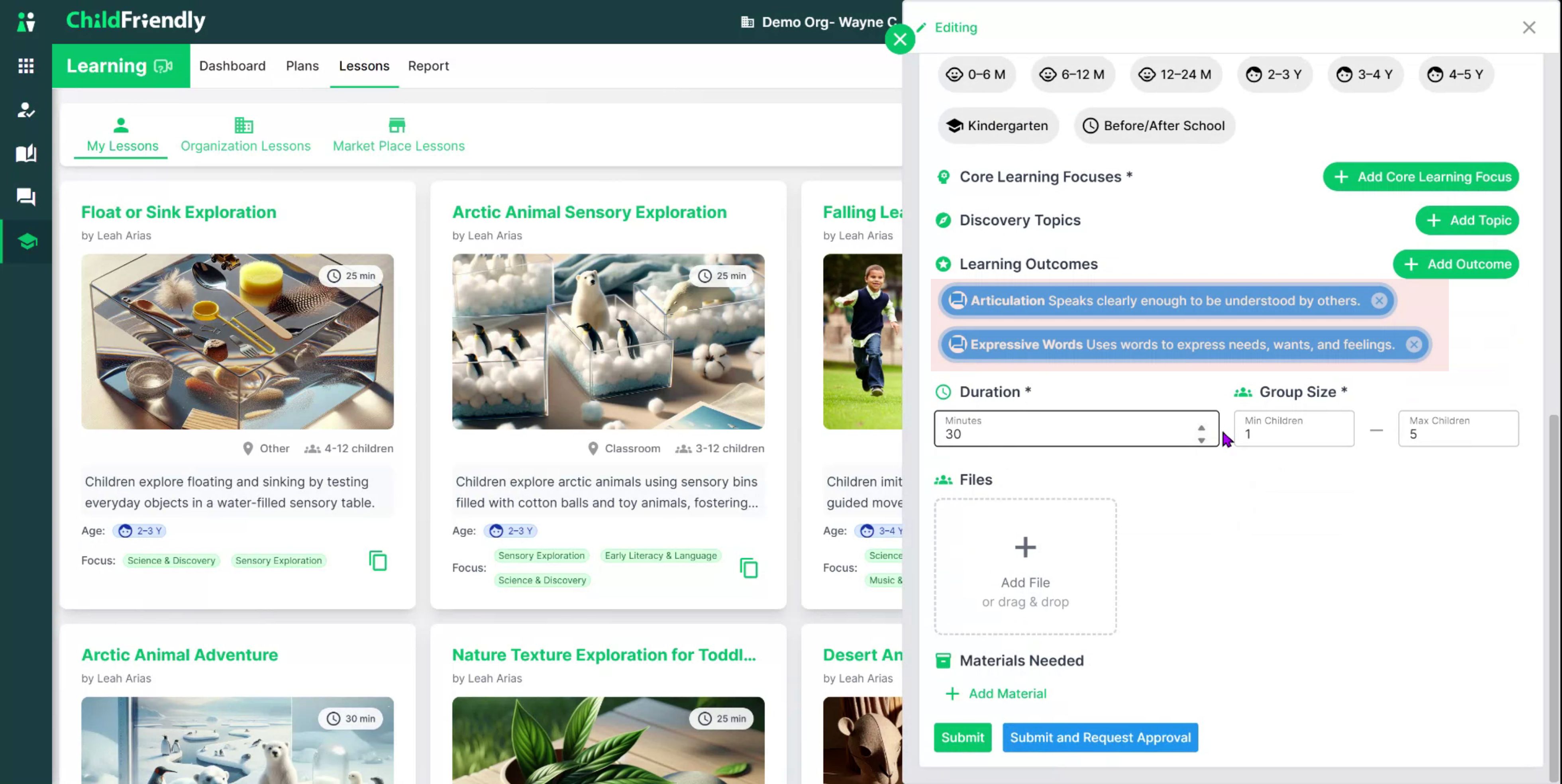Click the Articulation outcome chip text
Screen dimensions: 1562x784
(1165, 301)
